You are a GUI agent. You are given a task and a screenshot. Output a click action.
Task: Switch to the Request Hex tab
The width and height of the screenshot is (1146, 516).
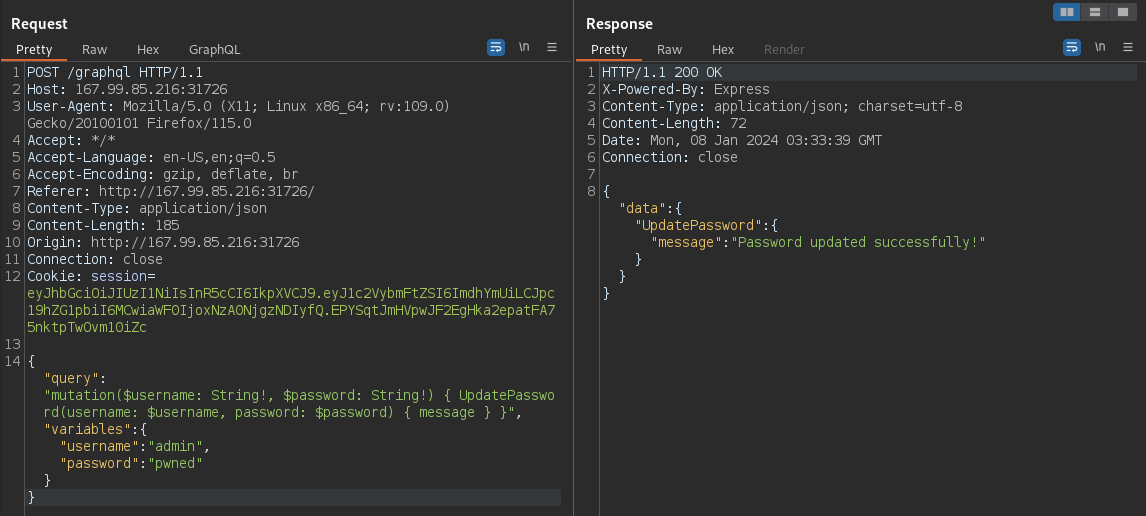click(x=148, y=50)
